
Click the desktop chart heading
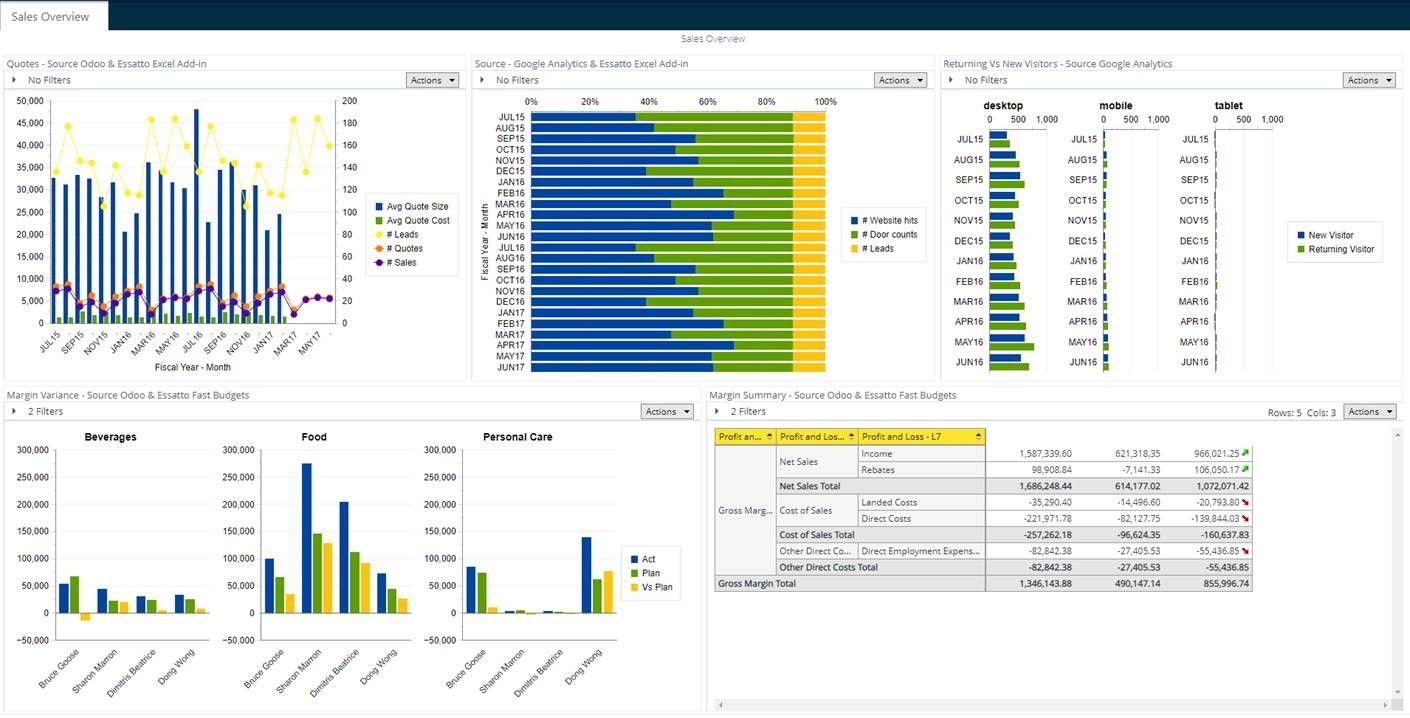pyautogui.click(x=1003, y=105)
